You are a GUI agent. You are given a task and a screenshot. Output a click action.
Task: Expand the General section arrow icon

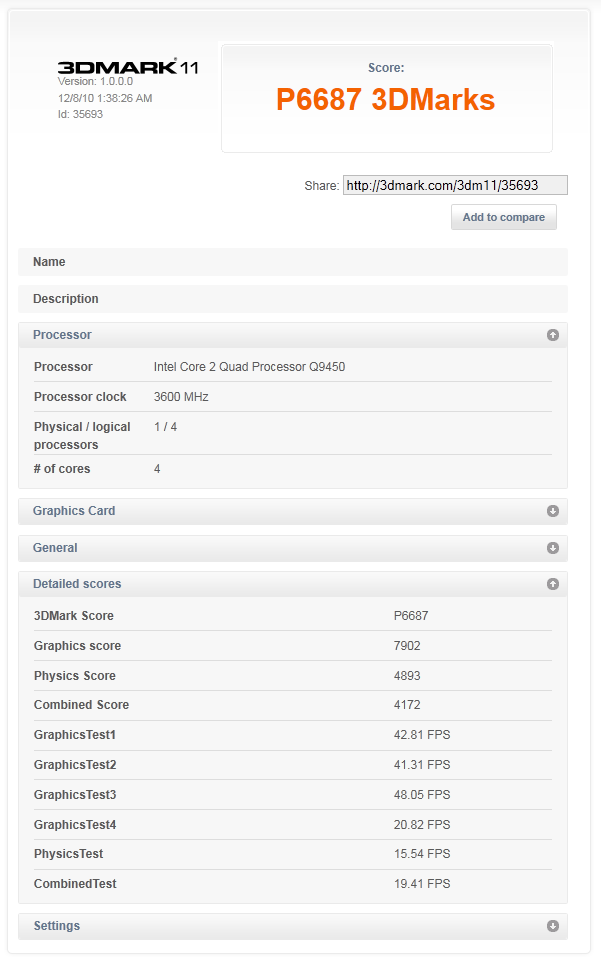(x=553, y=548)
